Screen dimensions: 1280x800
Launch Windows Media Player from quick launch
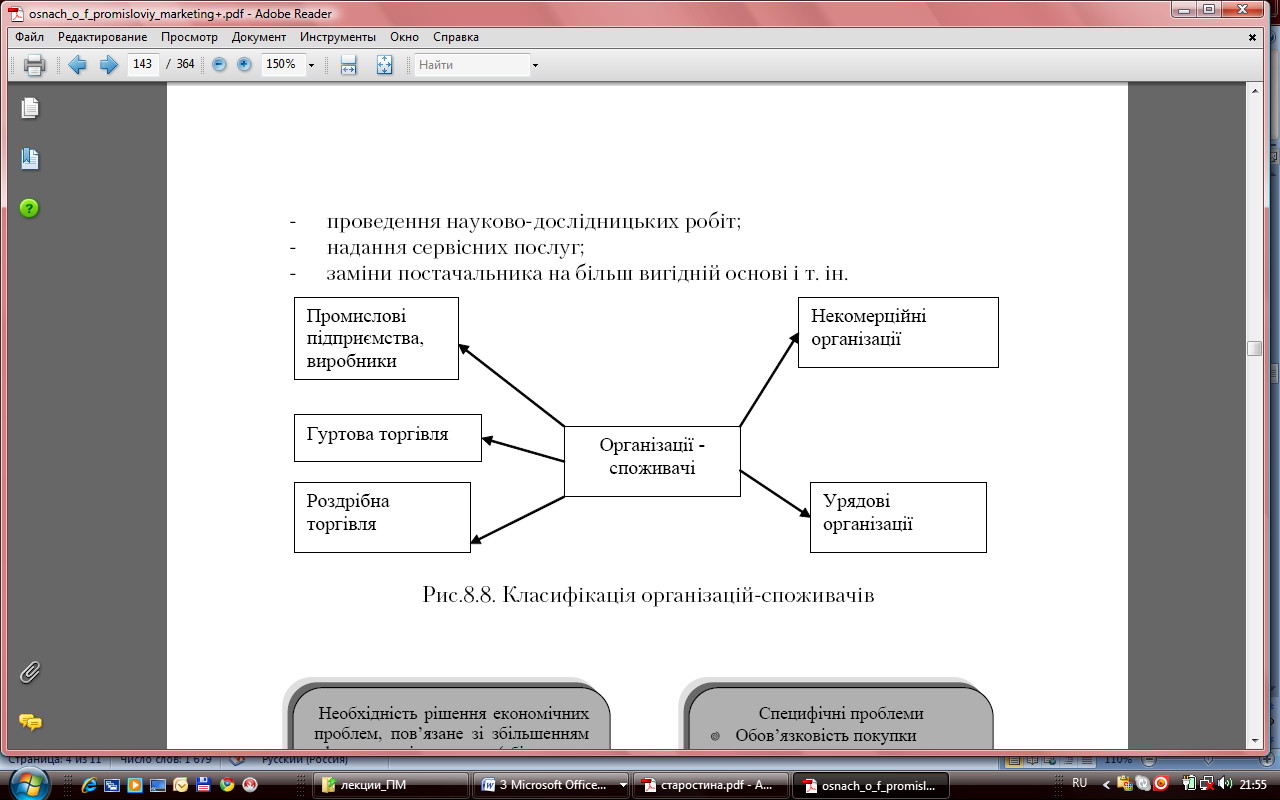coord(135,784)
